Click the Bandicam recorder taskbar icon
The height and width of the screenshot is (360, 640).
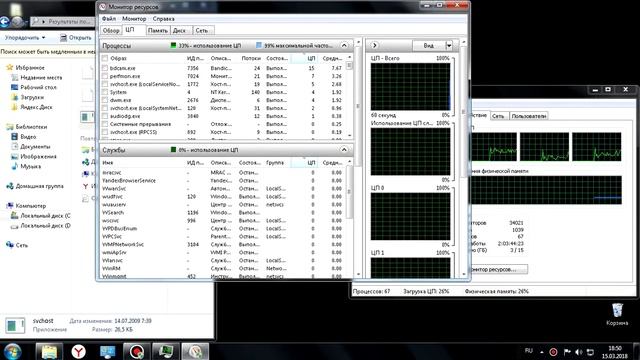click(x=137, y=351)
